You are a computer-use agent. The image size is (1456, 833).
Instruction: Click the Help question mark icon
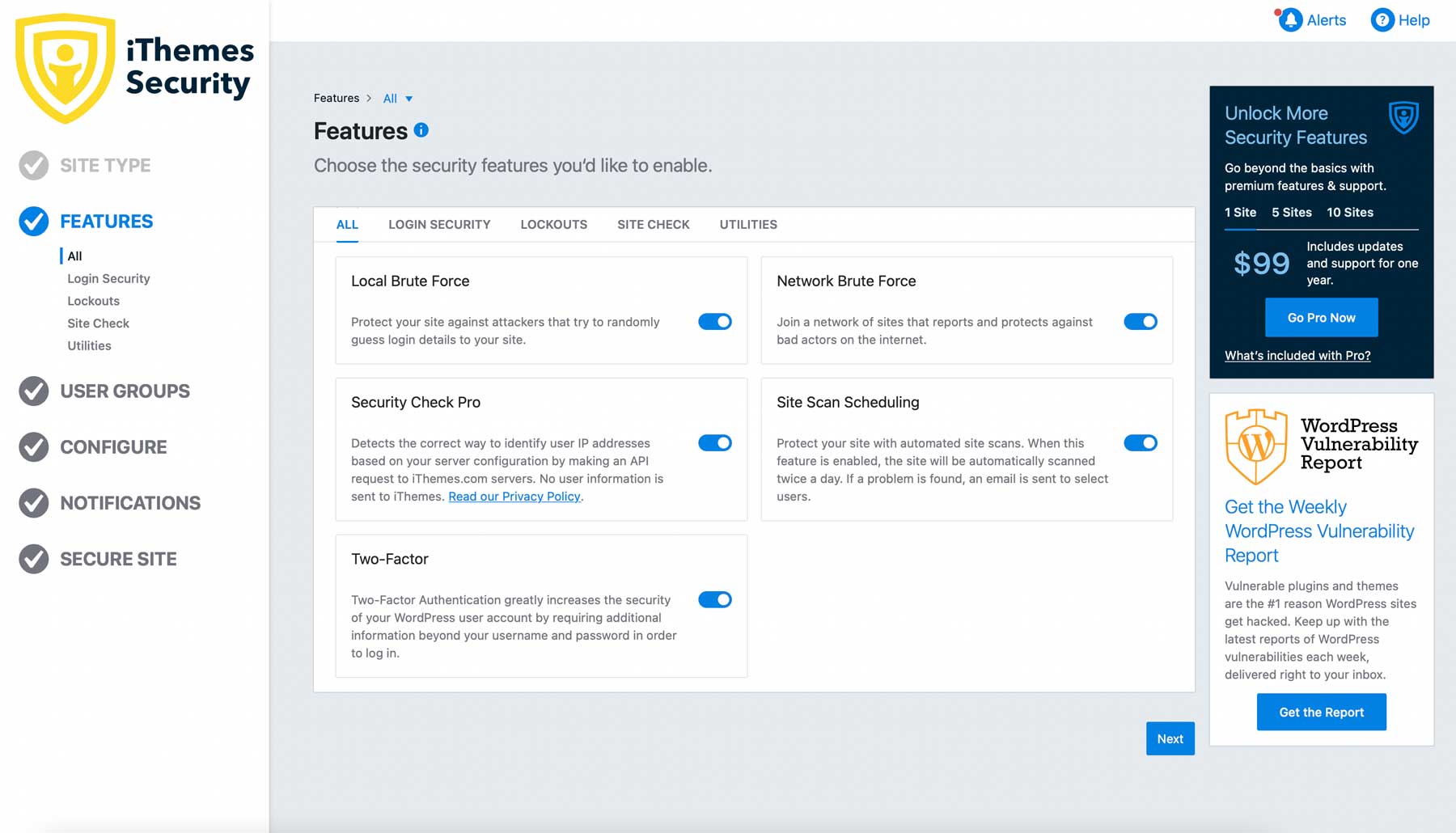[x=1382, y=20]
